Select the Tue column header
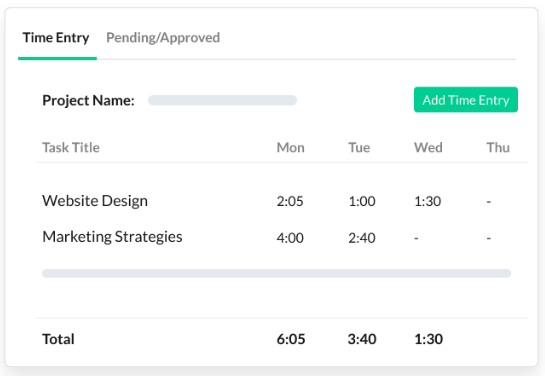 point(359,147)
